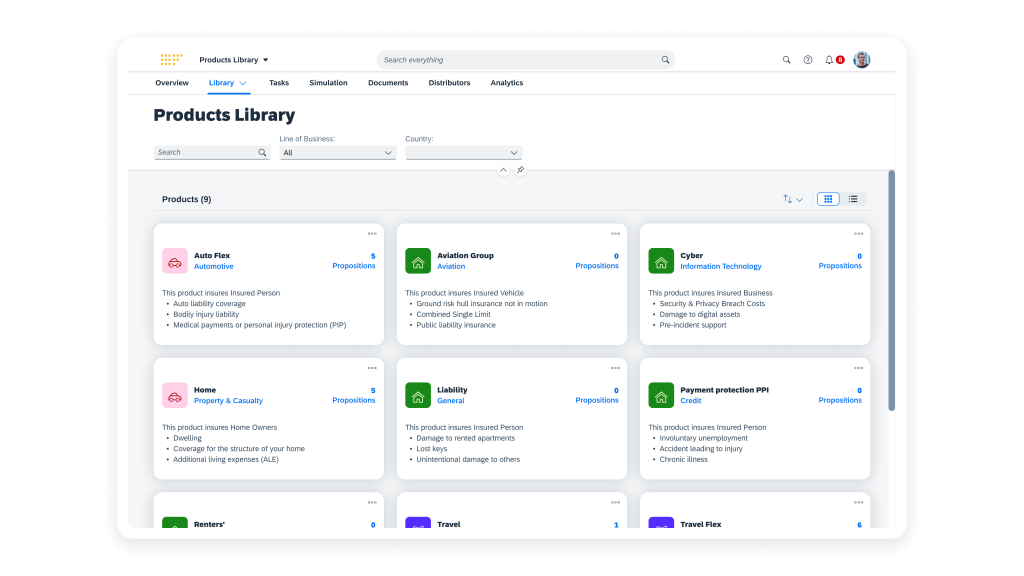Click the Aviation Group green house icon

tap(418, 261)
